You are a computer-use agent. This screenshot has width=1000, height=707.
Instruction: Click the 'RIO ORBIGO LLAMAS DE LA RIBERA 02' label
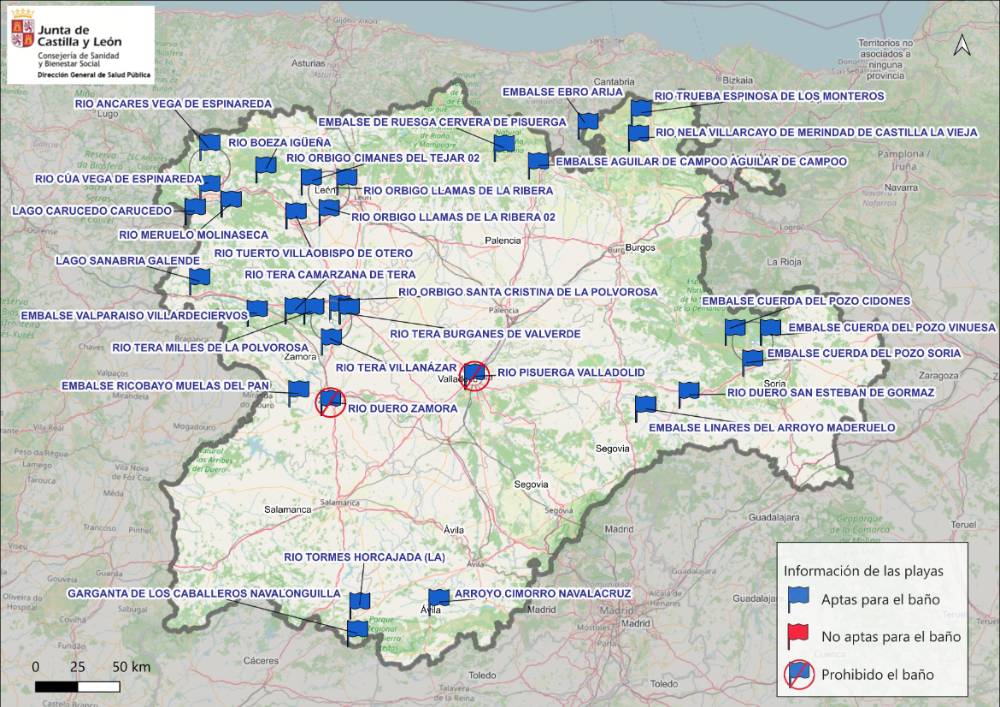click(x=453, y=217)
